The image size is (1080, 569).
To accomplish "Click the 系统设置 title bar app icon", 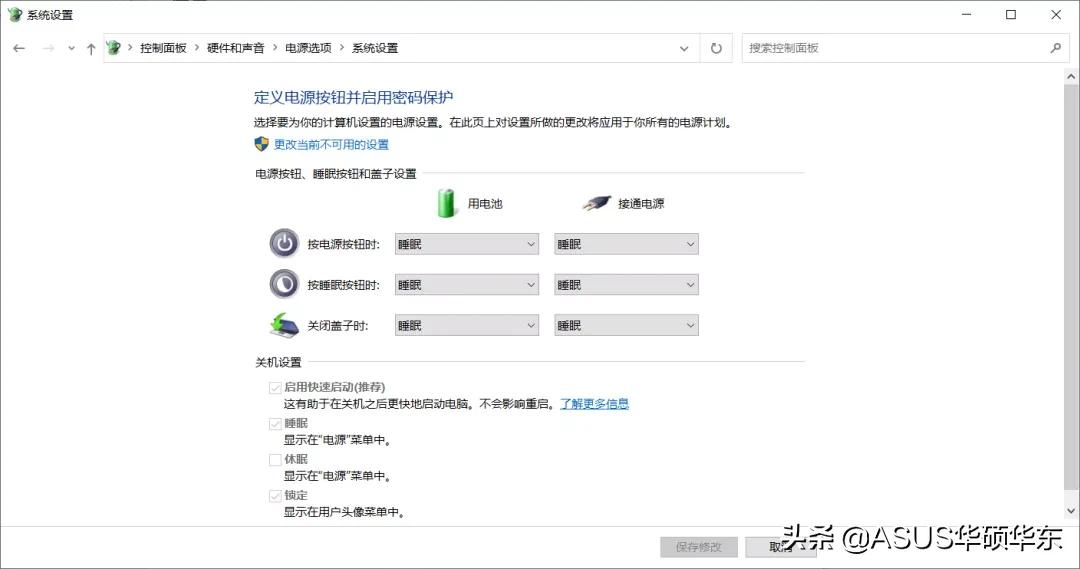I will pos(14,14).
